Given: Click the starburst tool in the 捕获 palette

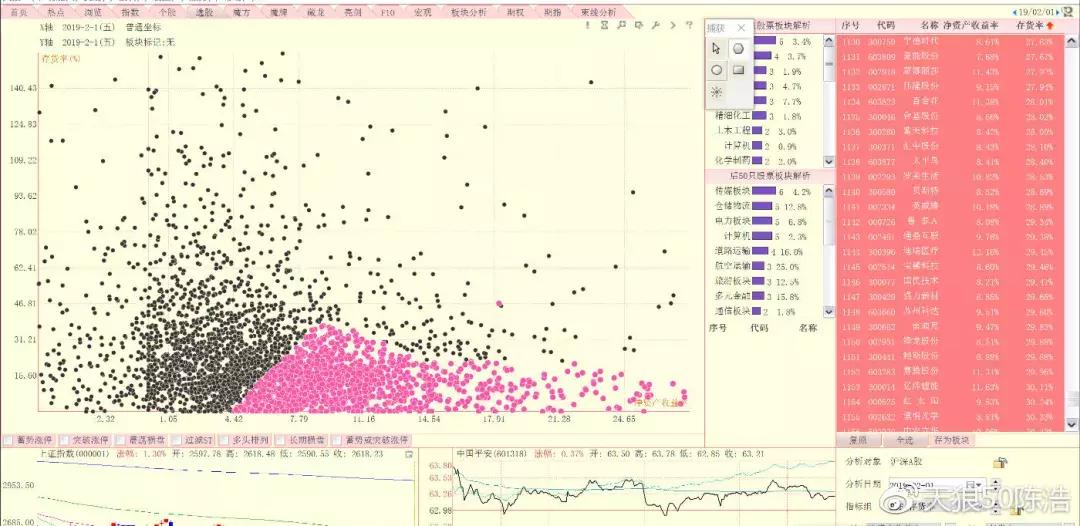Looking at the screenshot, I should (716, 92).
